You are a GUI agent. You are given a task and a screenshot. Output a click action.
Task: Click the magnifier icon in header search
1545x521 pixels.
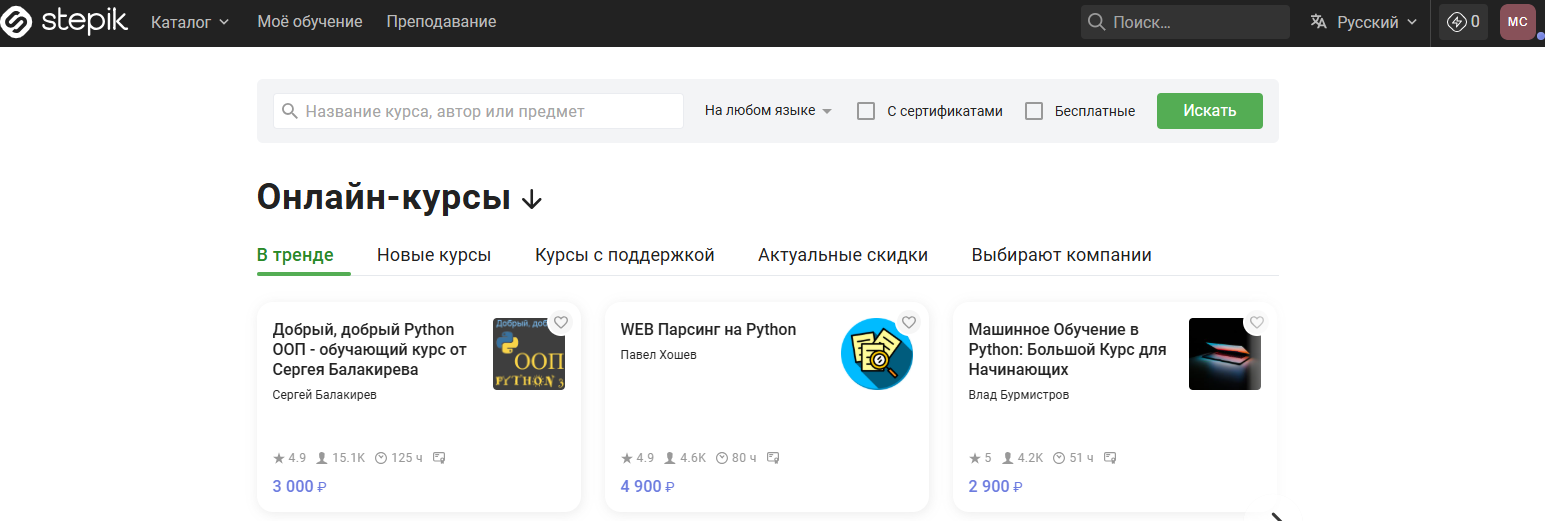coord(1097,22)
